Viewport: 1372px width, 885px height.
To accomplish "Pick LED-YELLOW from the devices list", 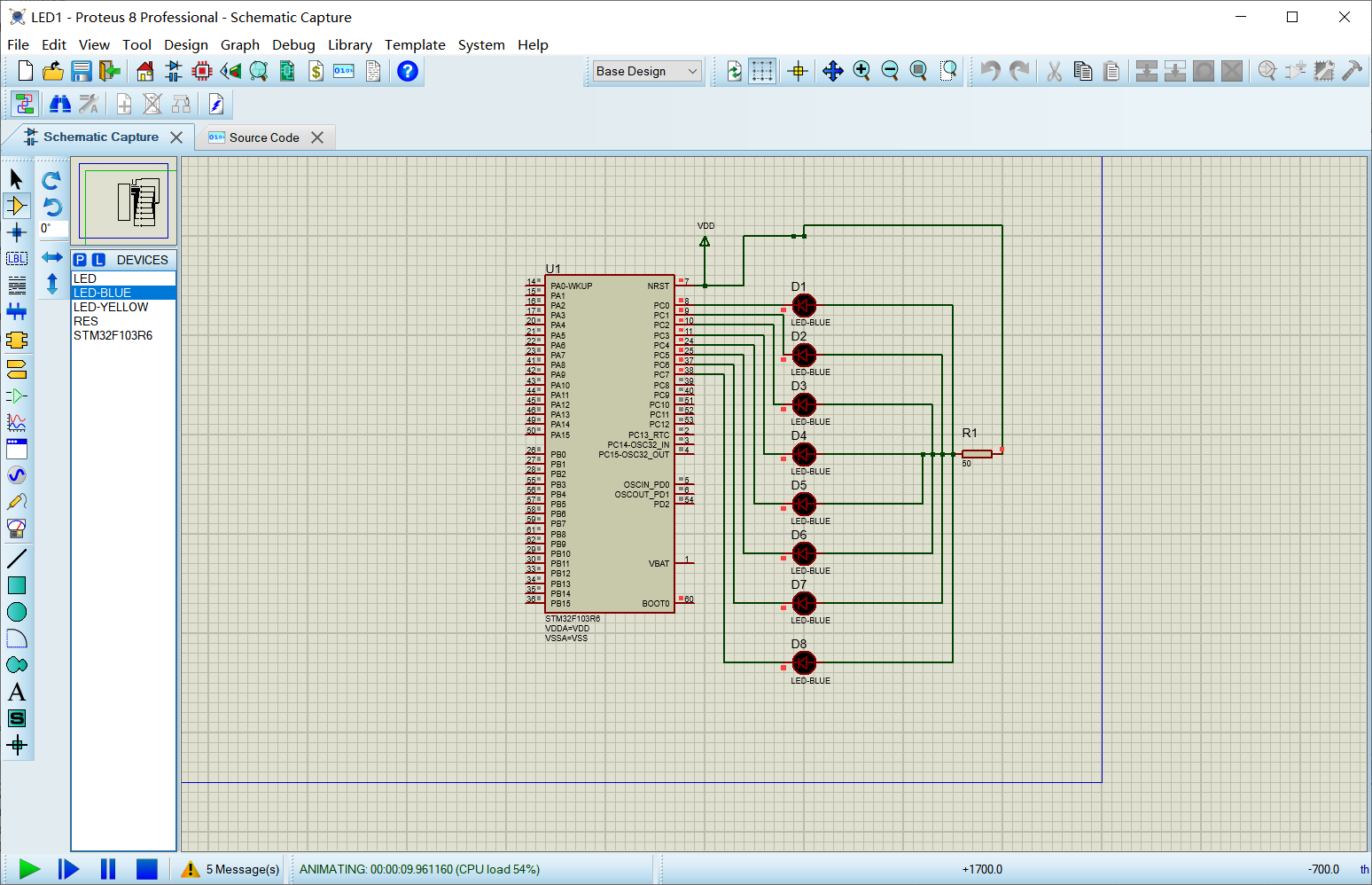I will tap(111, 307).
